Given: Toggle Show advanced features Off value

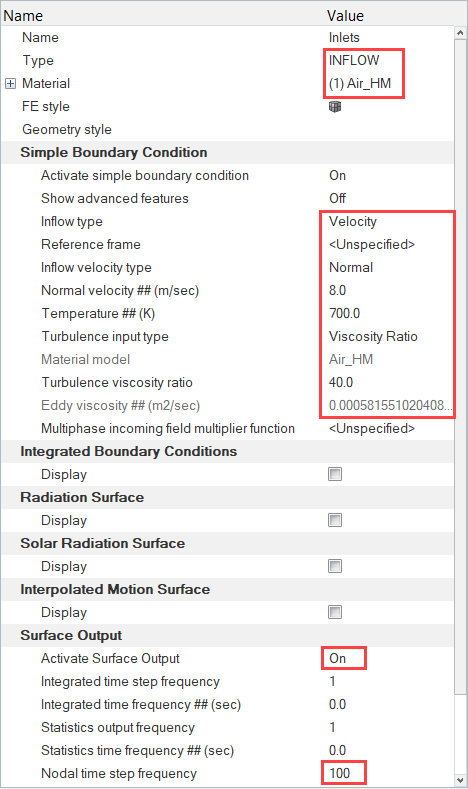Looking at the screenshot, I should [x=338, y=198].
